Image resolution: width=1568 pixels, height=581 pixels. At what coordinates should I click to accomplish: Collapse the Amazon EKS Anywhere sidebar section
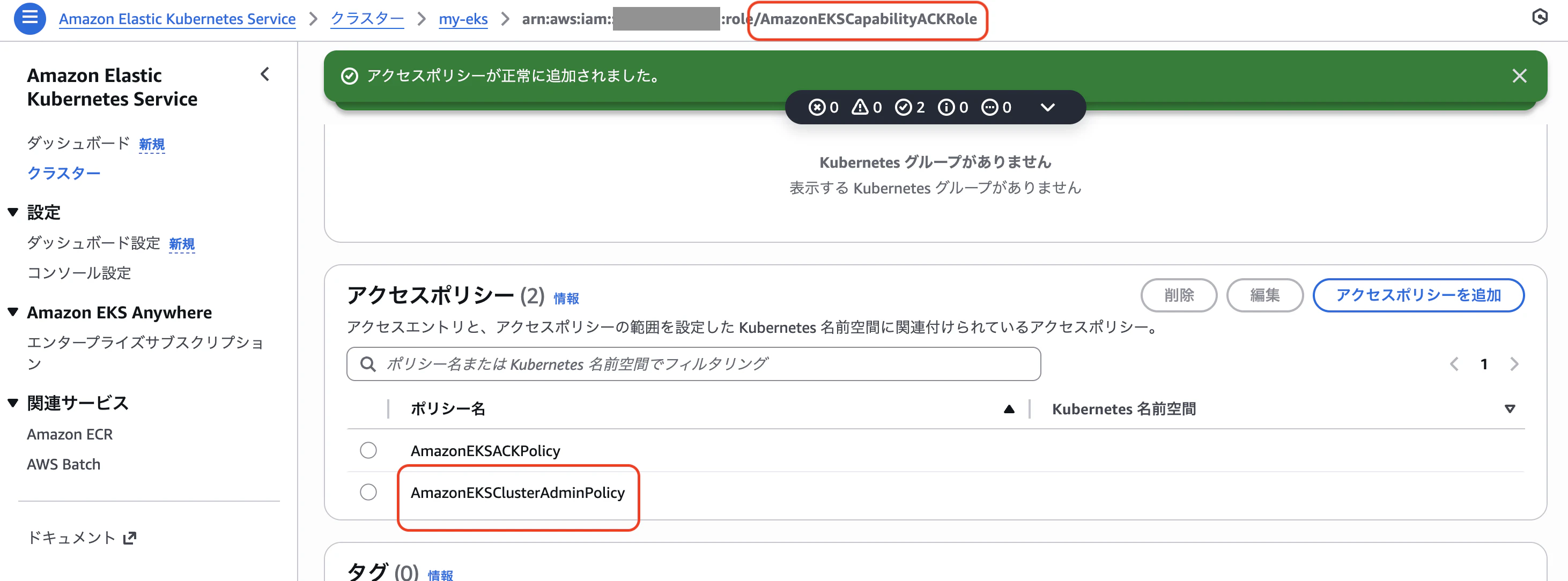pyautogui.click(x=12, y=312)
